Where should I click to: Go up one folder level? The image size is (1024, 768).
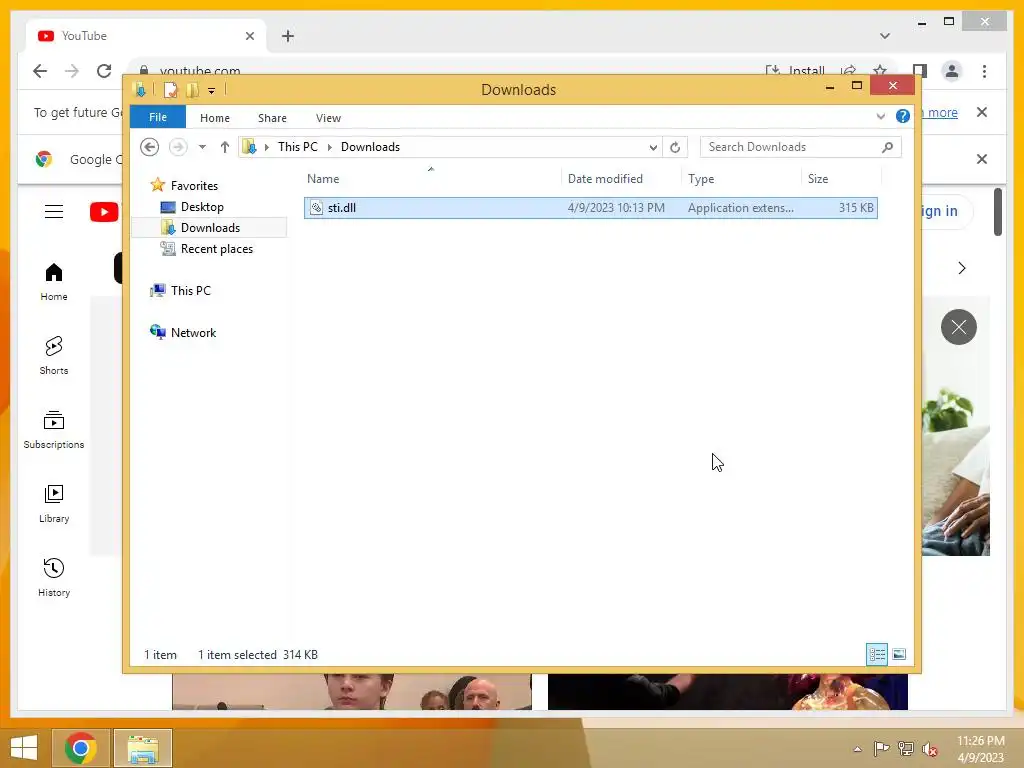click(x=225, y=147)
